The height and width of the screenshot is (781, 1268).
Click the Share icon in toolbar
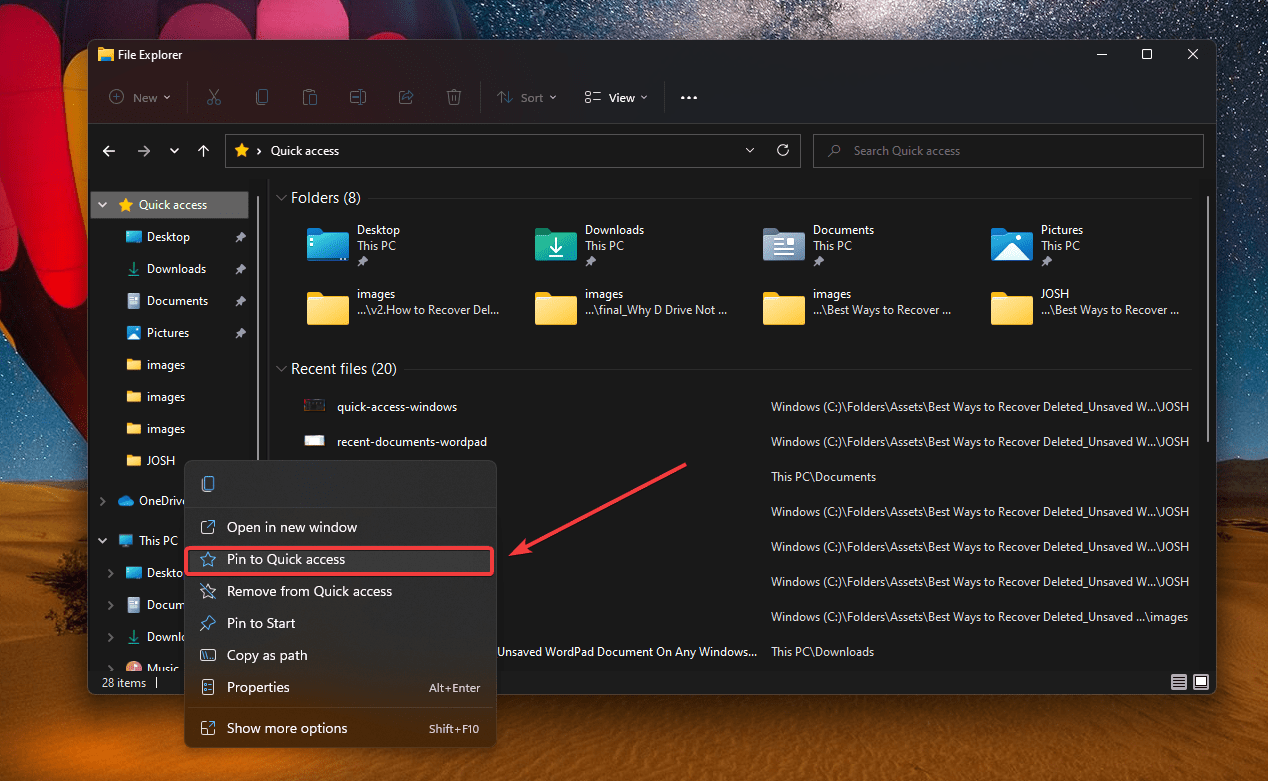pos(406,97)
